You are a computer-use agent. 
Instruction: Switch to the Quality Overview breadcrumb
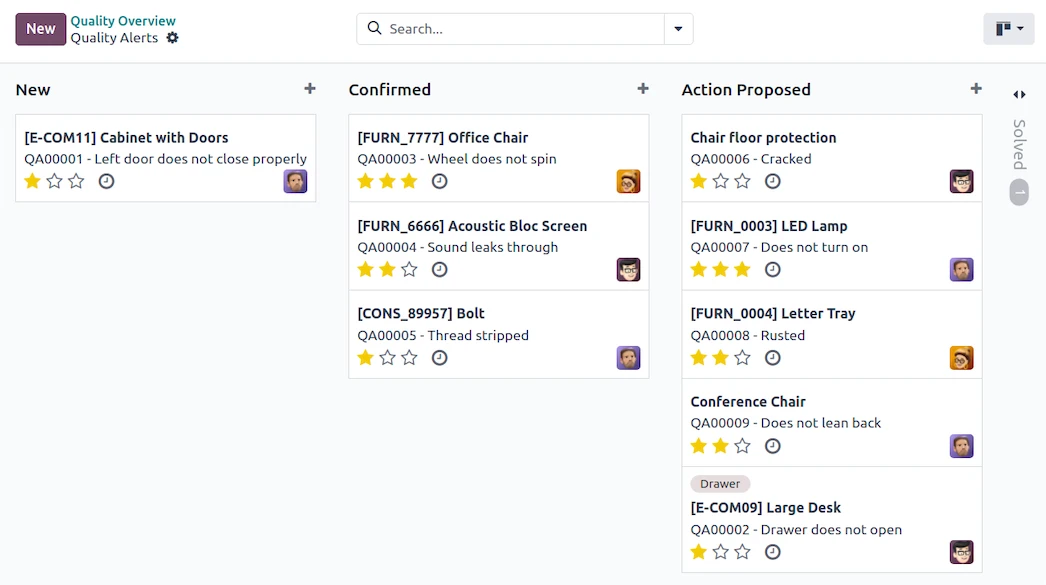pyautogui.click(x=123, y=20)
